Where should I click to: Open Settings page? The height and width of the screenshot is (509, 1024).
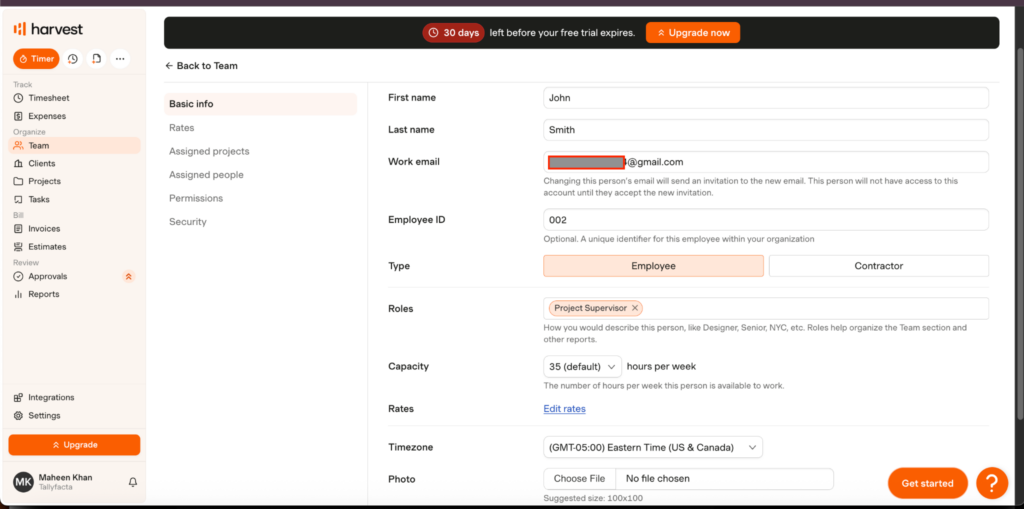tap(74, 416)
